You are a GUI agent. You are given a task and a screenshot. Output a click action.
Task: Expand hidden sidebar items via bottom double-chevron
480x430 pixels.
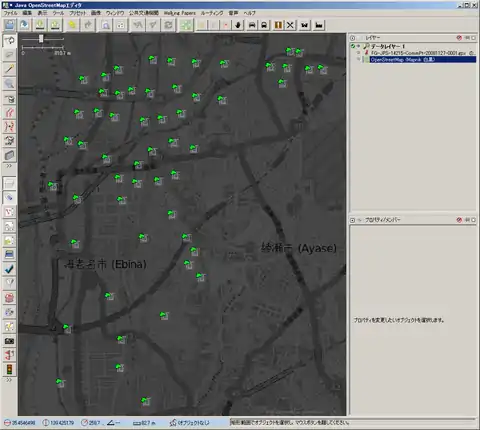pyautogui.click(x=9, y=380)
